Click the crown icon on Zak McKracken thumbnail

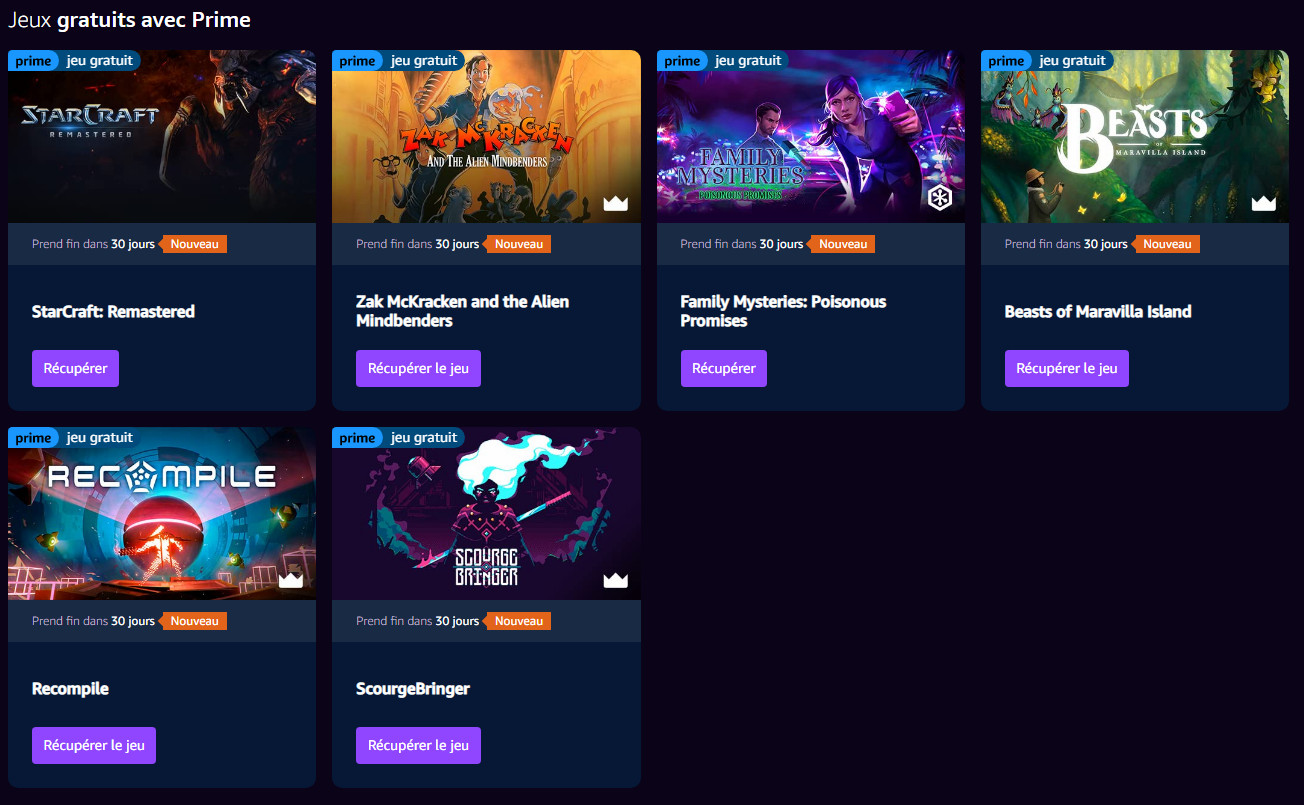(x=615, y=203)
